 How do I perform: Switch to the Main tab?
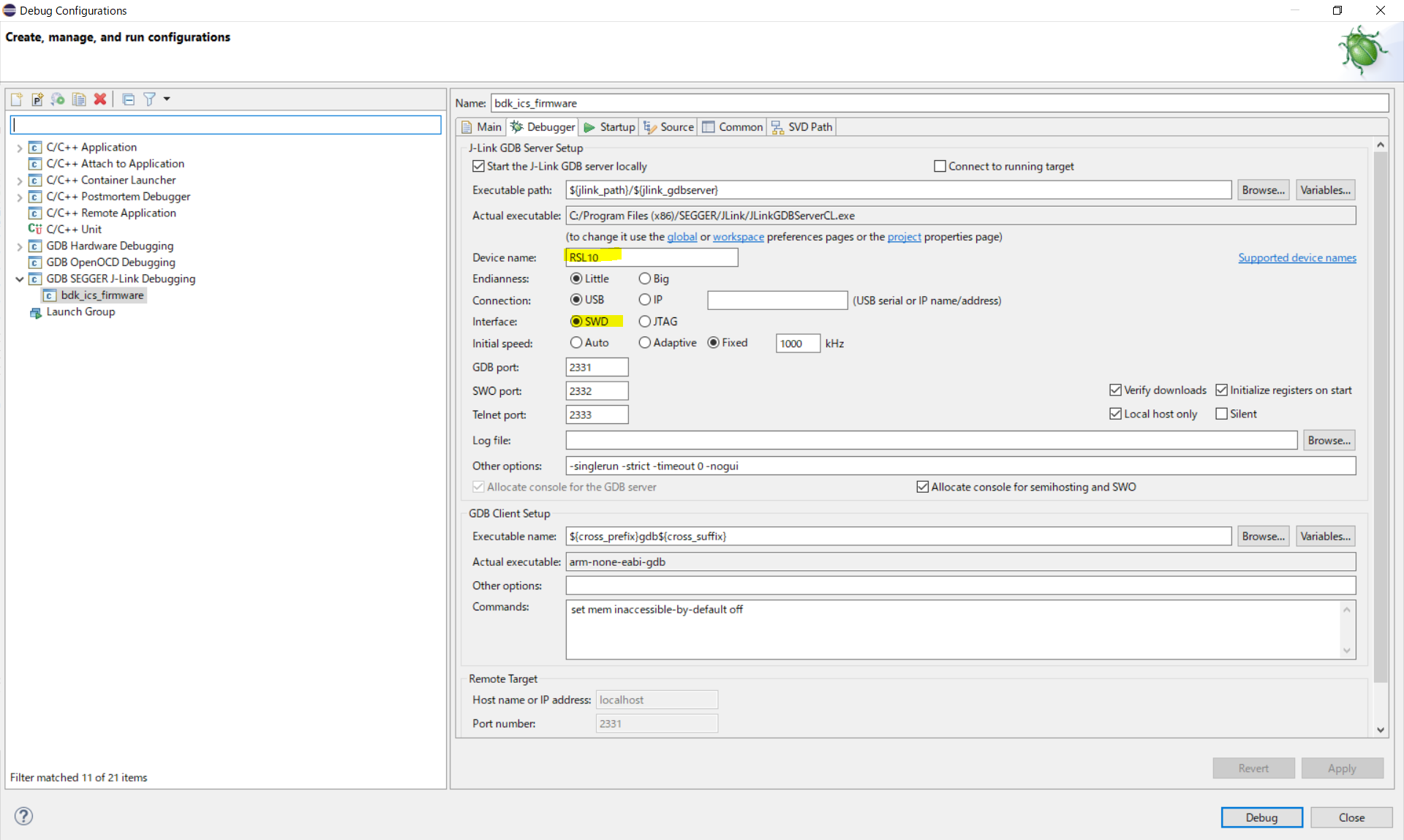coord(482,127)
